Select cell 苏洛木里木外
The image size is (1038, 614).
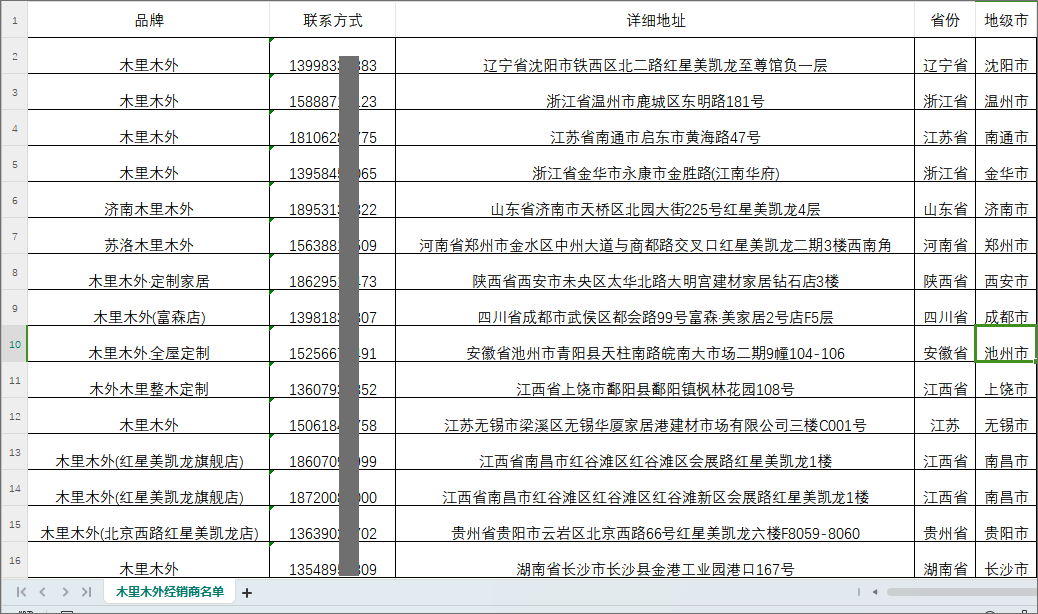click(x=148, y=236)
